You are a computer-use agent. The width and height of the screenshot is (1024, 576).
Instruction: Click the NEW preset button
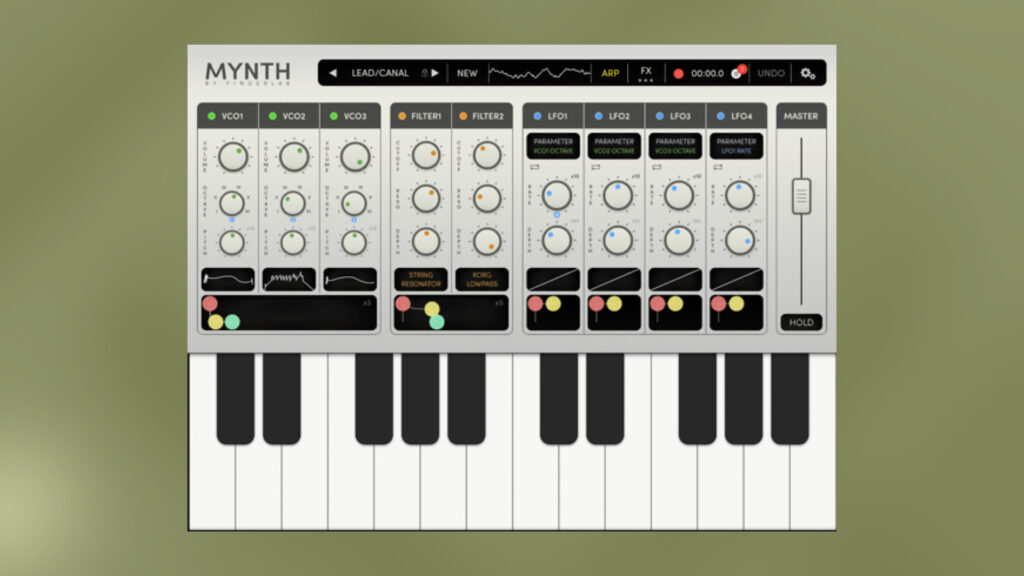(467, 73)
